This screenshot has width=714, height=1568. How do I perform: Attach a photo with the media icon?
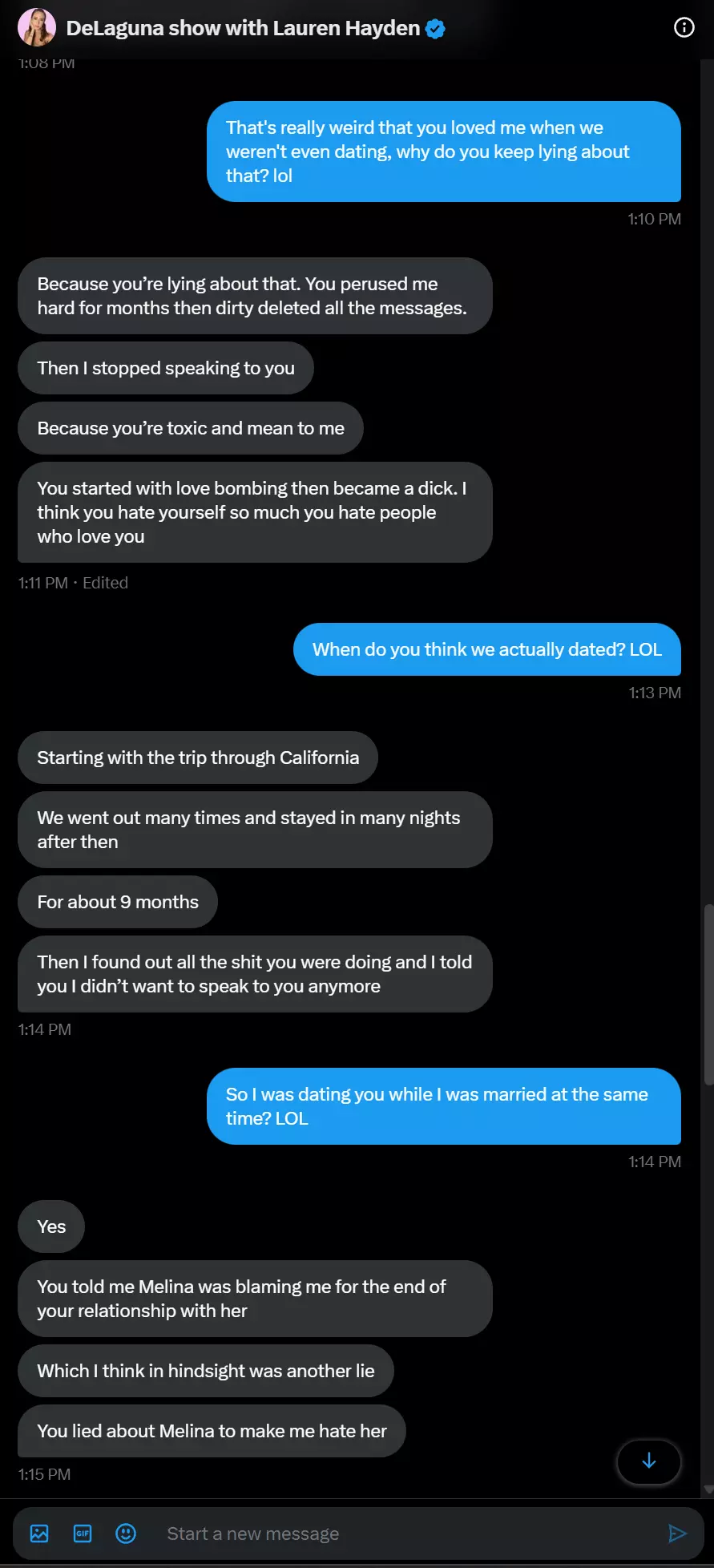39,1534
